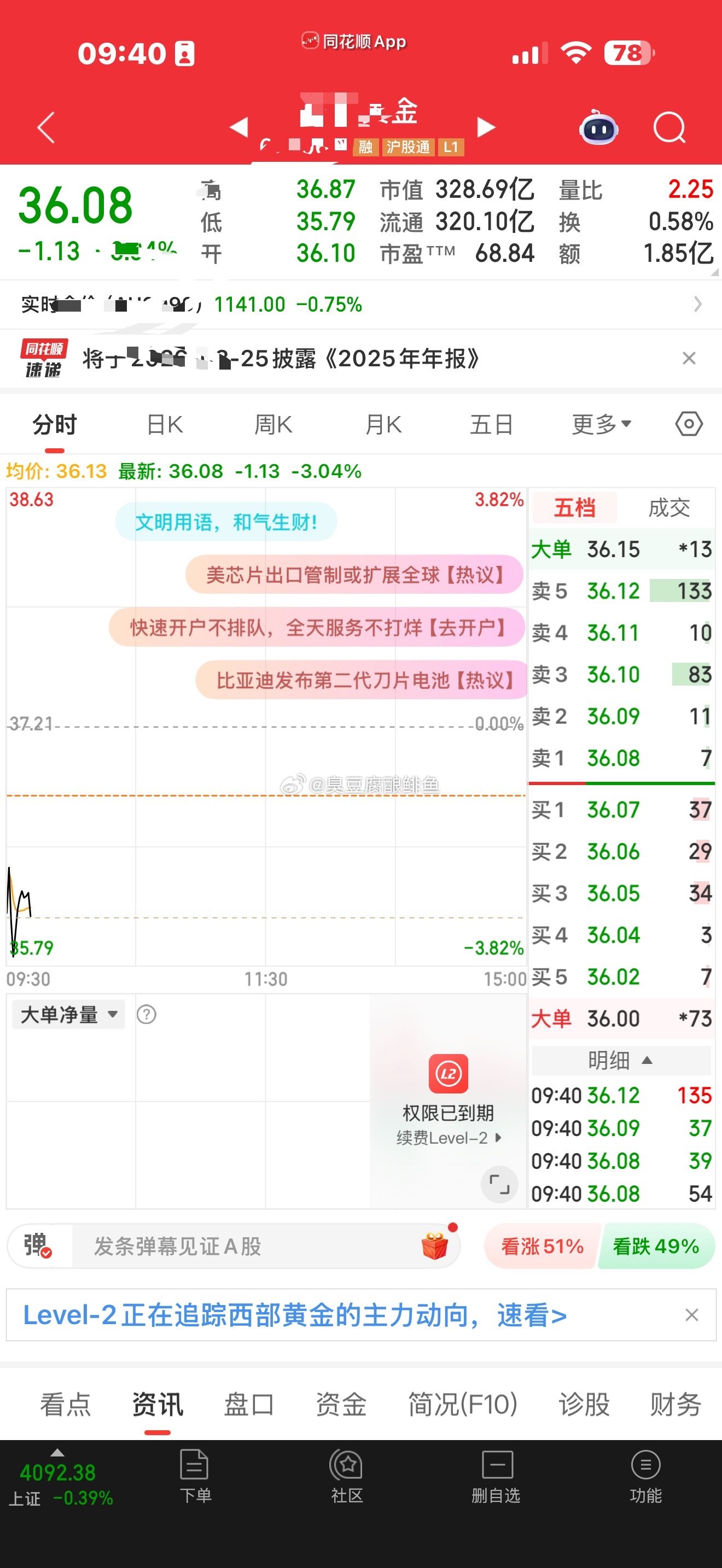The height and width of the screenshot is (1568, 722).
Task: Open the 盘口 section tab
Action: (x=249, y=1405)
